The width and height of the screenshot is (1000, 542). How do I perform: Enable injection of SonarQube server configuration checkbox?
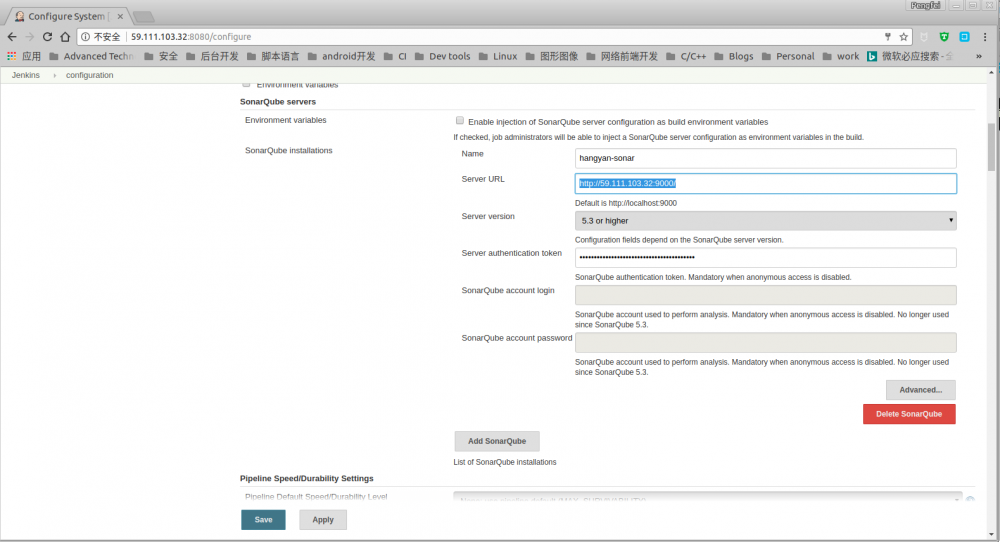tap(460, 121)
